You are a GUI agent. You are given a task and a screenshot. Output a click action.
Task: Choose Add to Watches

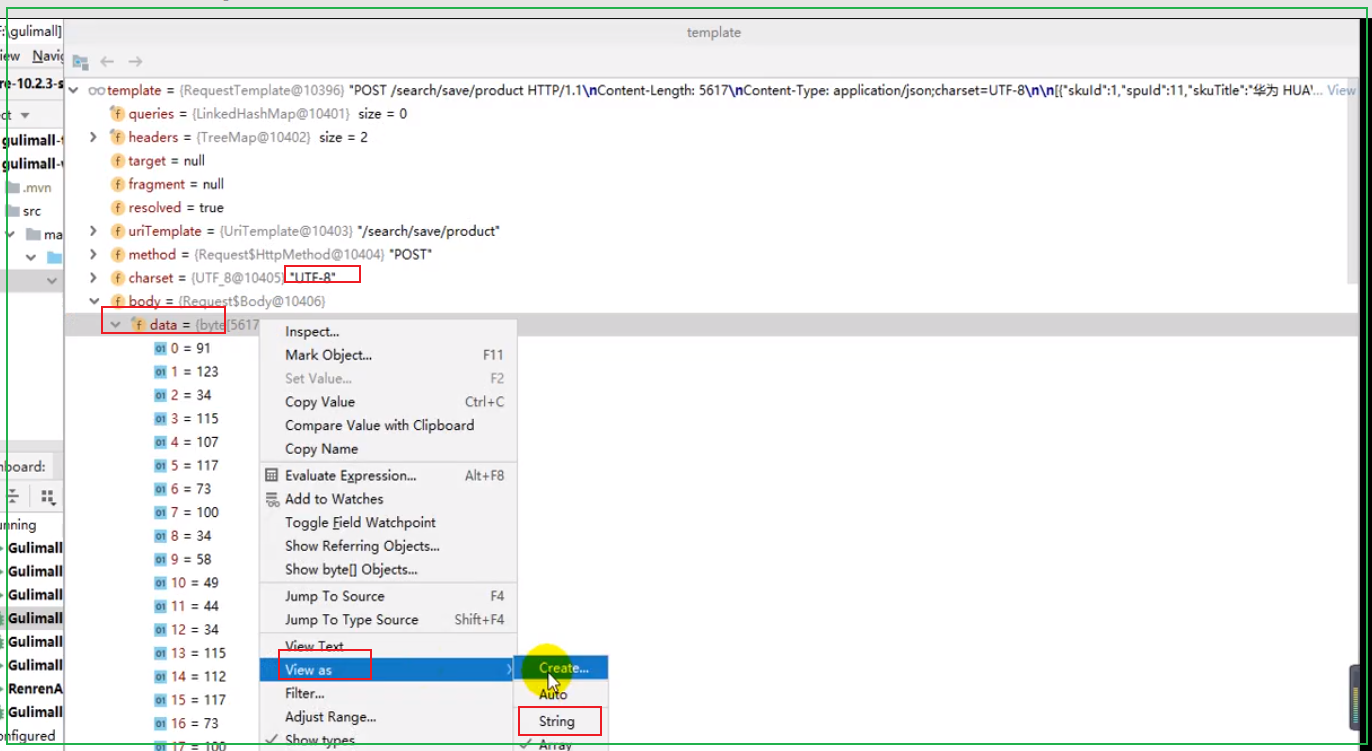click(x=388, y=499)
